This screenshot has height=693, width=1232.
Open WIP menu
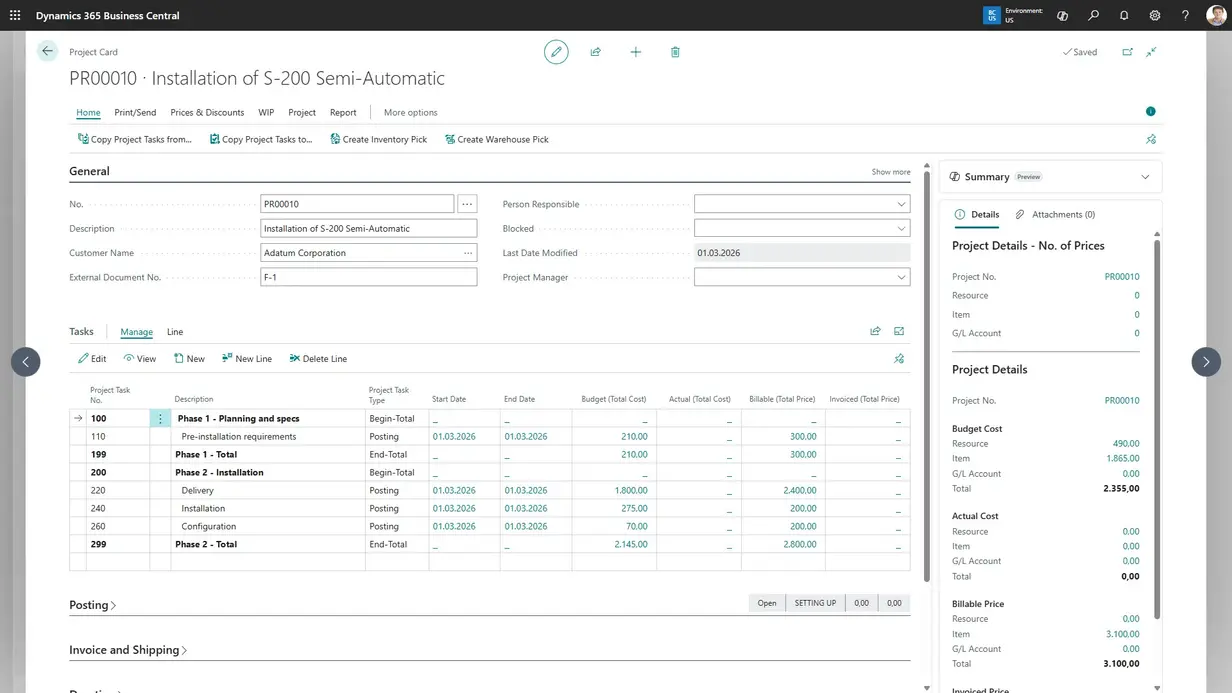pos(266,112)
